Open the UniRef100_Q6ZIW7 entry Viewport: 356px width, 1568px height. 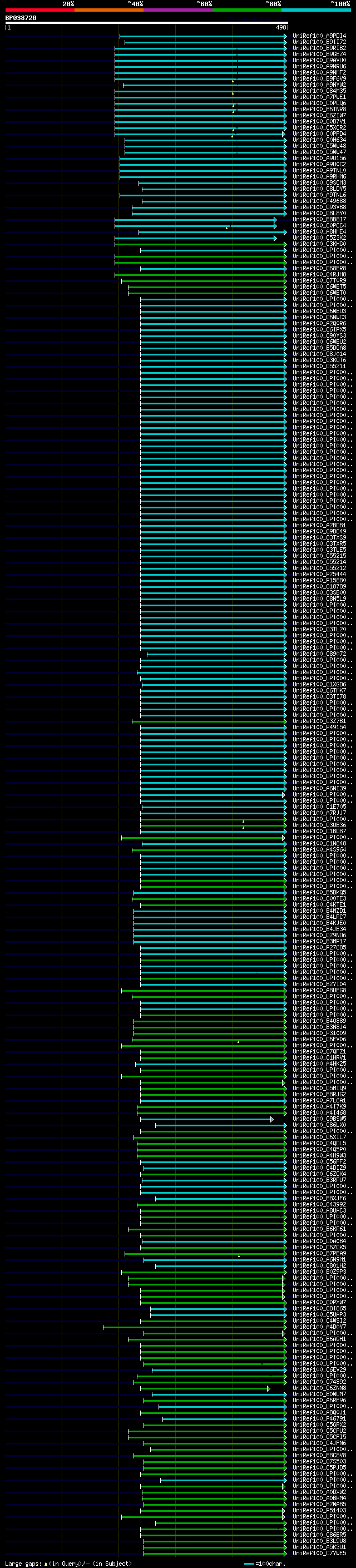[x=319, y=116]
